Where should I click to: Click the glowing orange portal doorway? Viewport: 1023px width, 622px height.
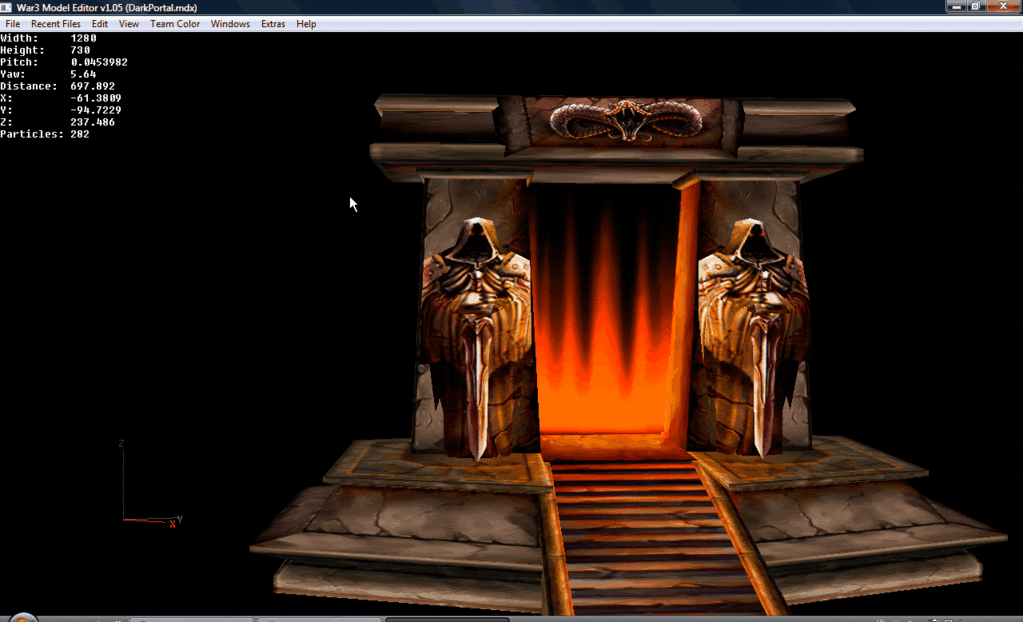pyautogui.click(x=605, y=310)
